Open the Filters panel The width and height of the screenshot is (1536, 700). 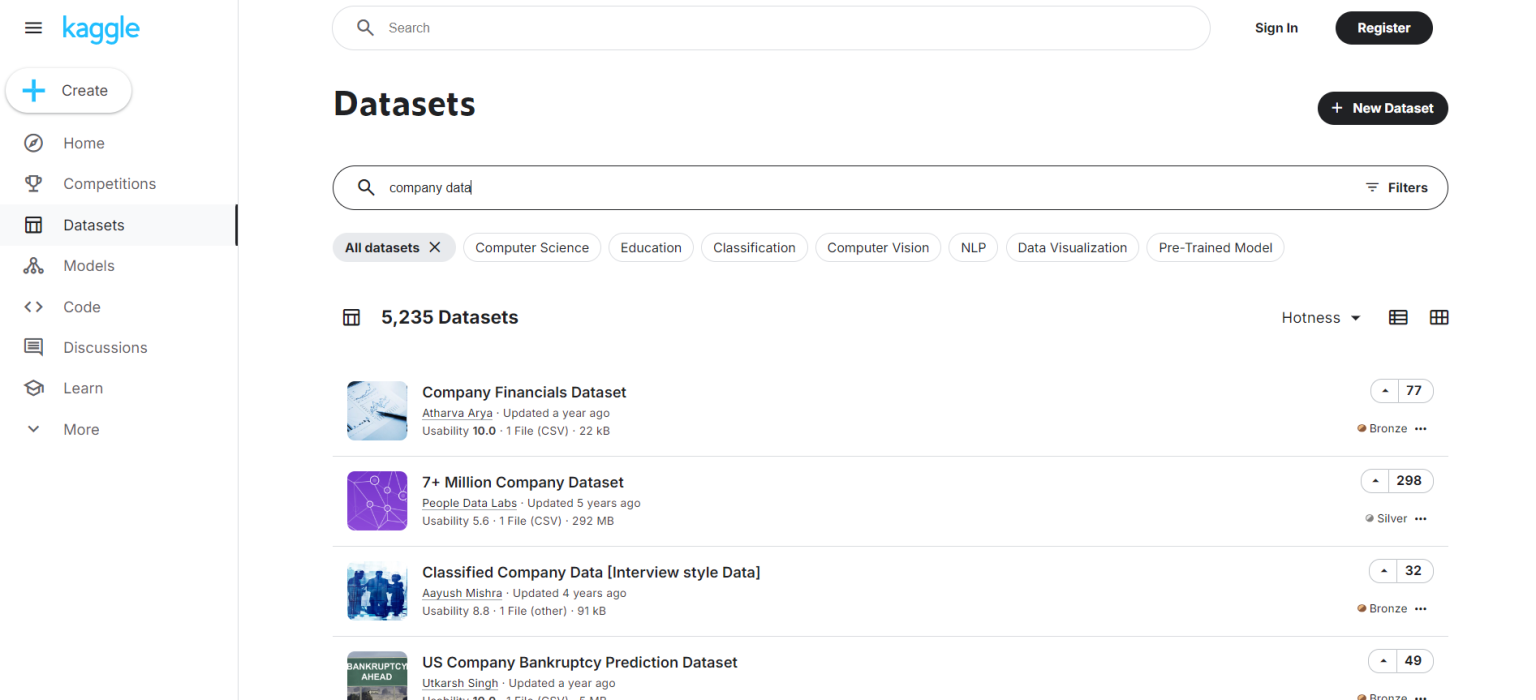[1397, 187]
